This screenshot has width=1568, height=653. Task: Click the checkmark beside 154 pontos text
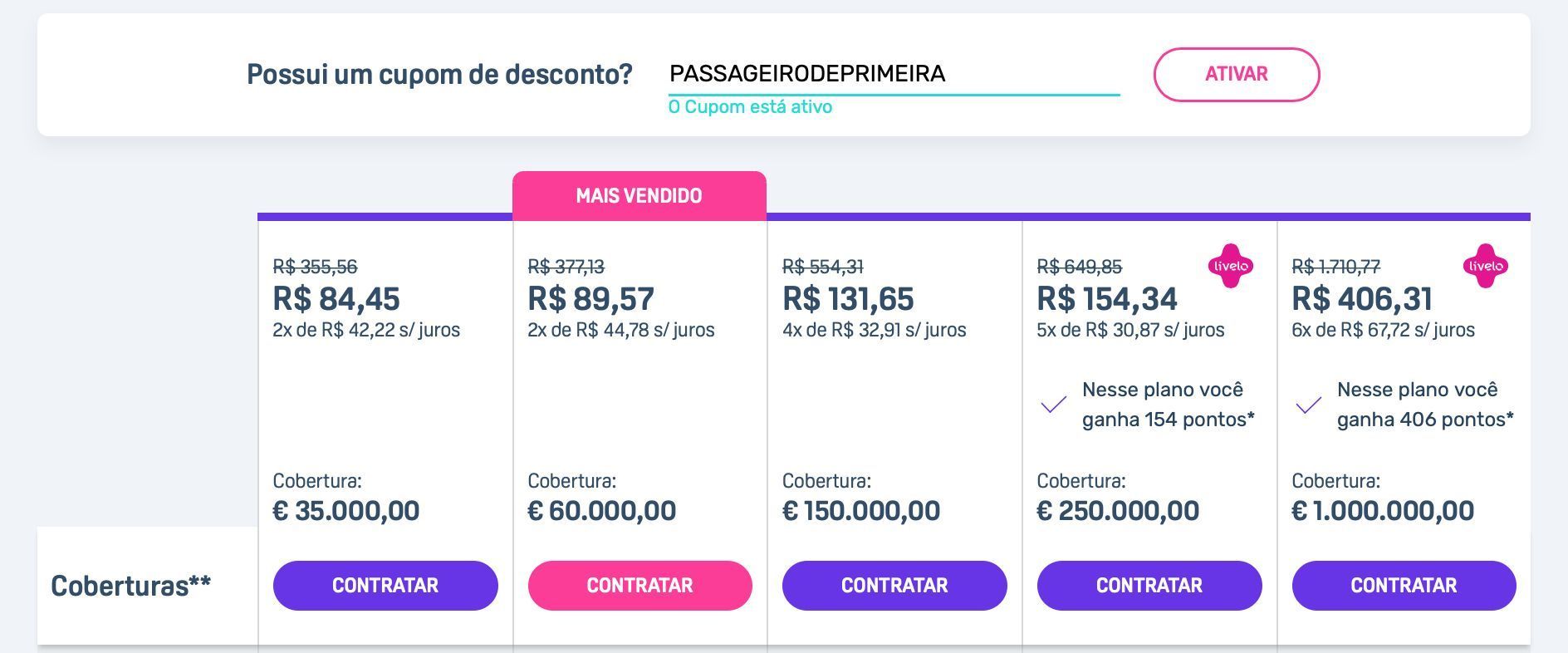[x=1054, y=405]
